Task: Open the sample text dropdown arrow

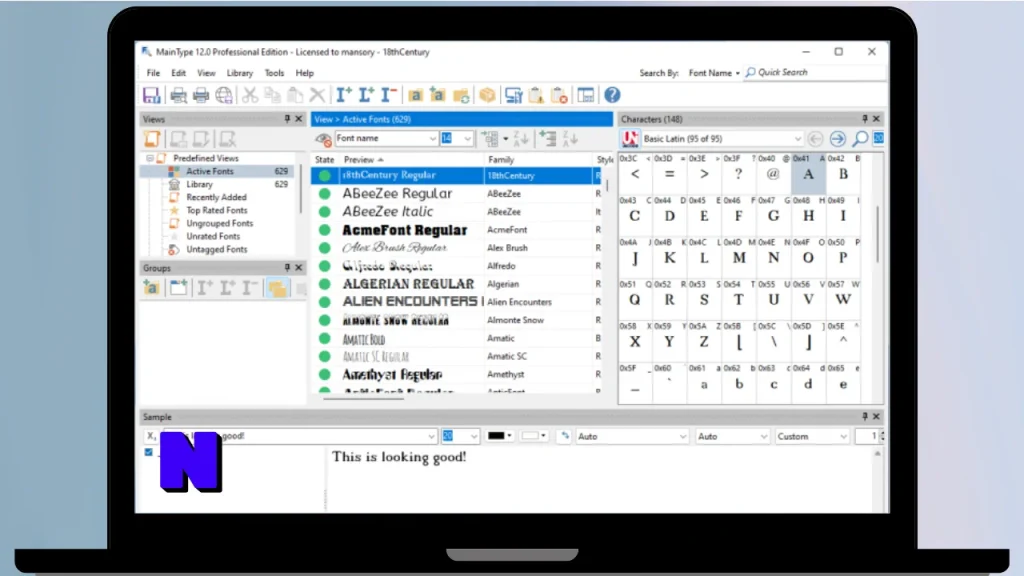Action: pyautogui.click(x=431, y=436)
